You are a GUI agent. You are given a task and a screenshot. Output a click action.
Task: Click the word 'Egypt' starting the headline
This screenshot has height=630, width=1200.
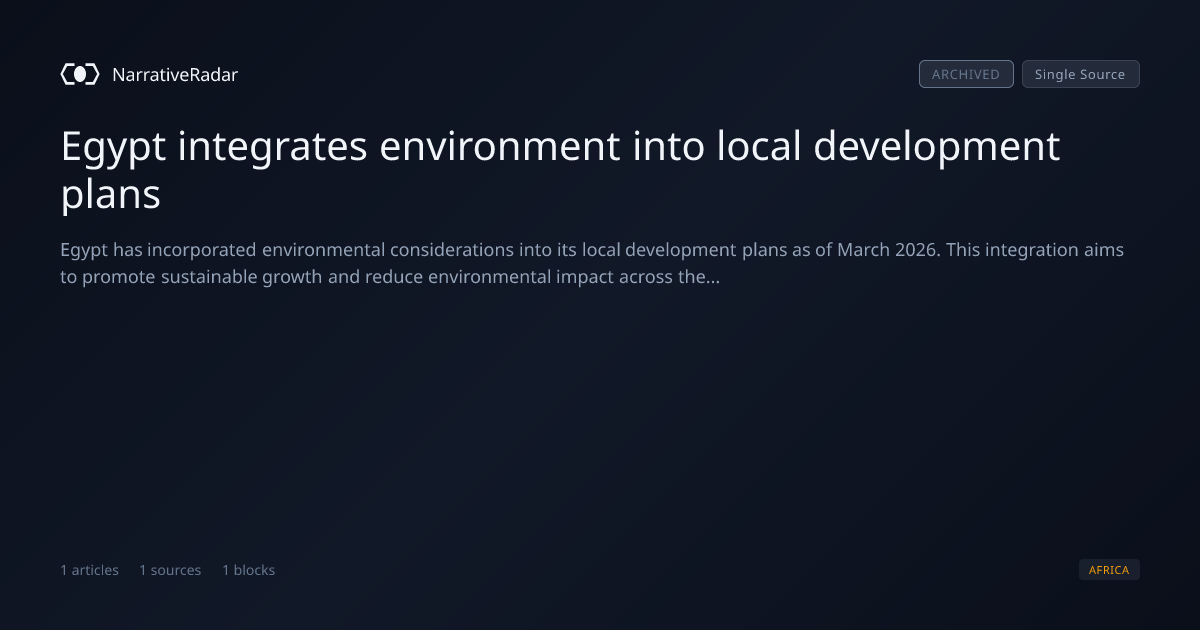click(x=112, y=147)
